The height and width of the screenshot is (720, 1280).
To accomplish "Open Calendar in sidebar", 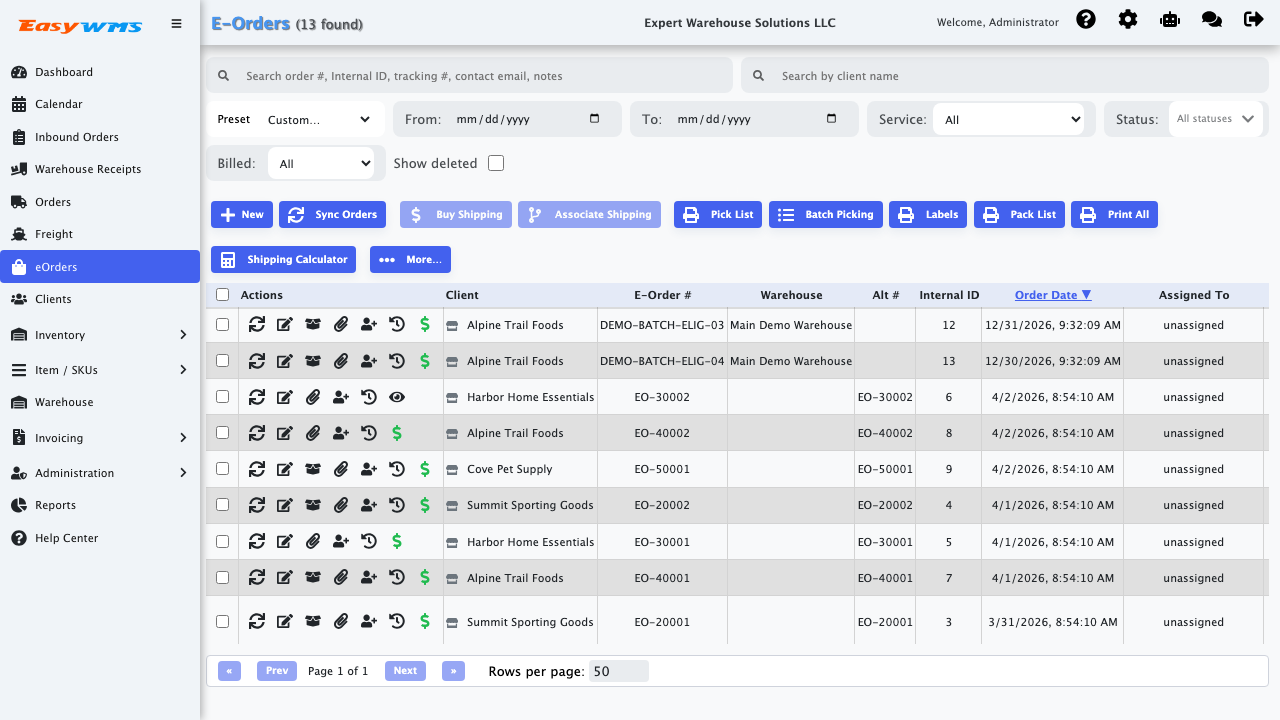I will [100, 104].
